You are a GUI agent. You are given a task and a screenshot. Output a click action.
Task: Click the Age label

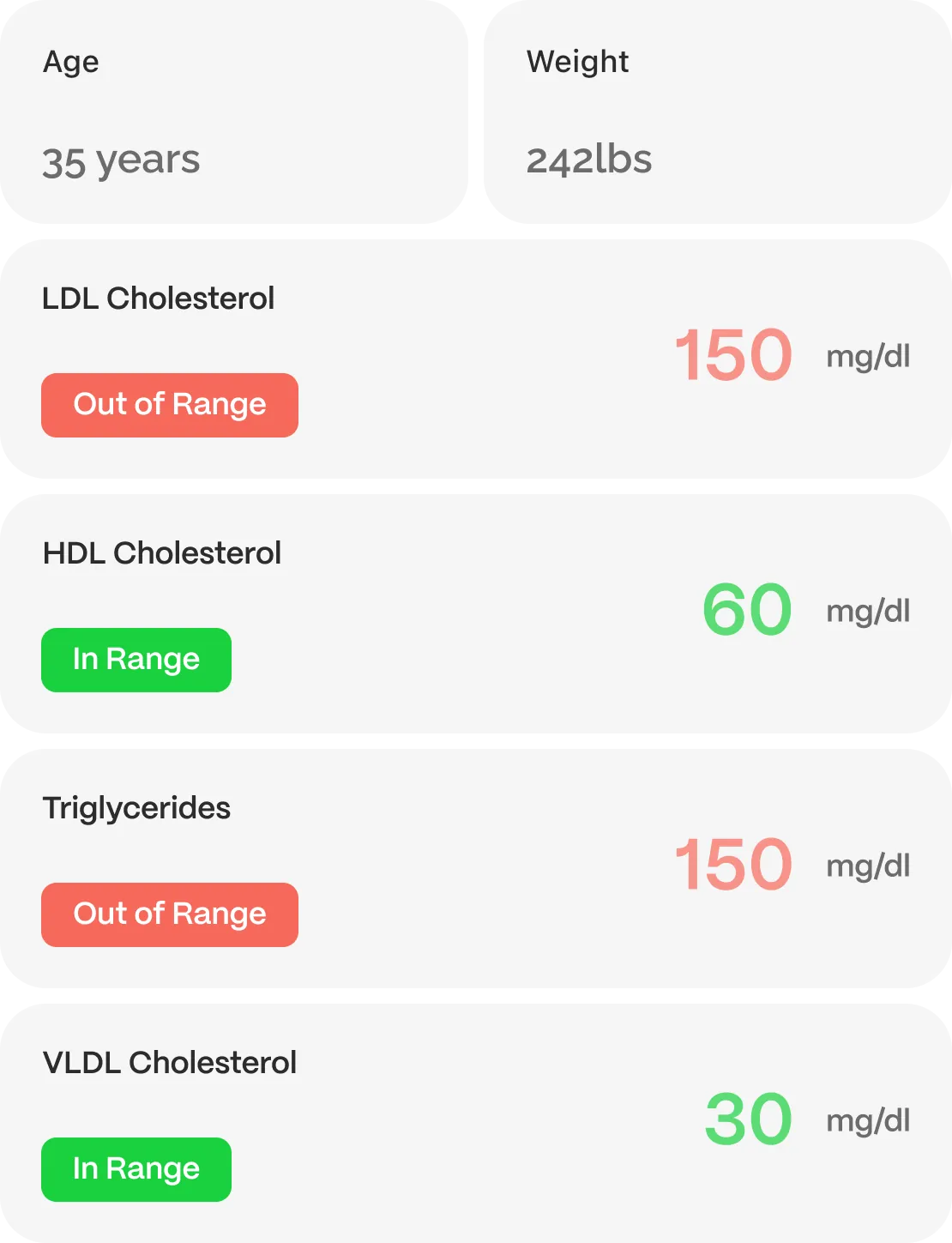[x=71, y=63]
